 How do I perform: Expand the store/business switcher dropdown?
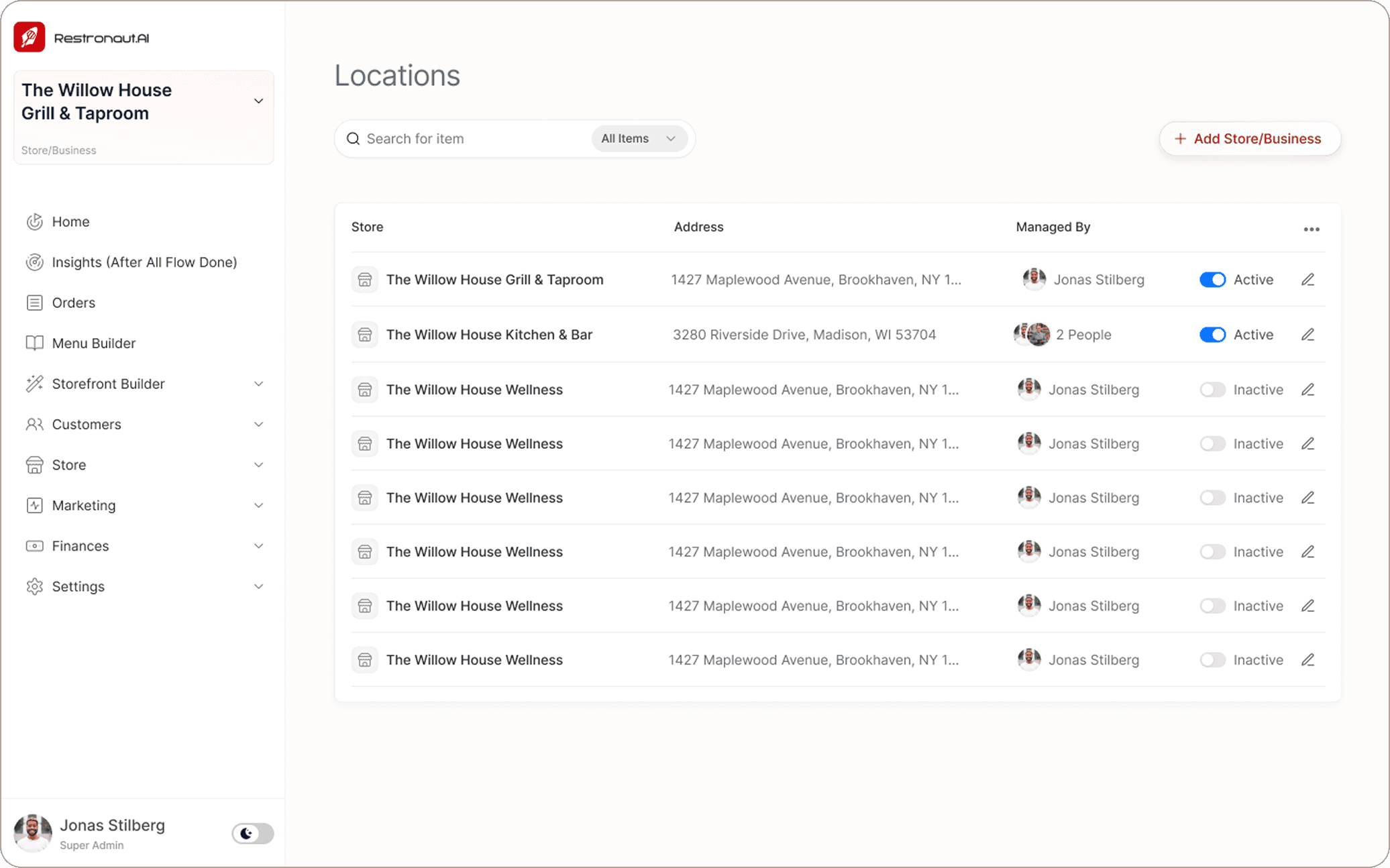258,101
